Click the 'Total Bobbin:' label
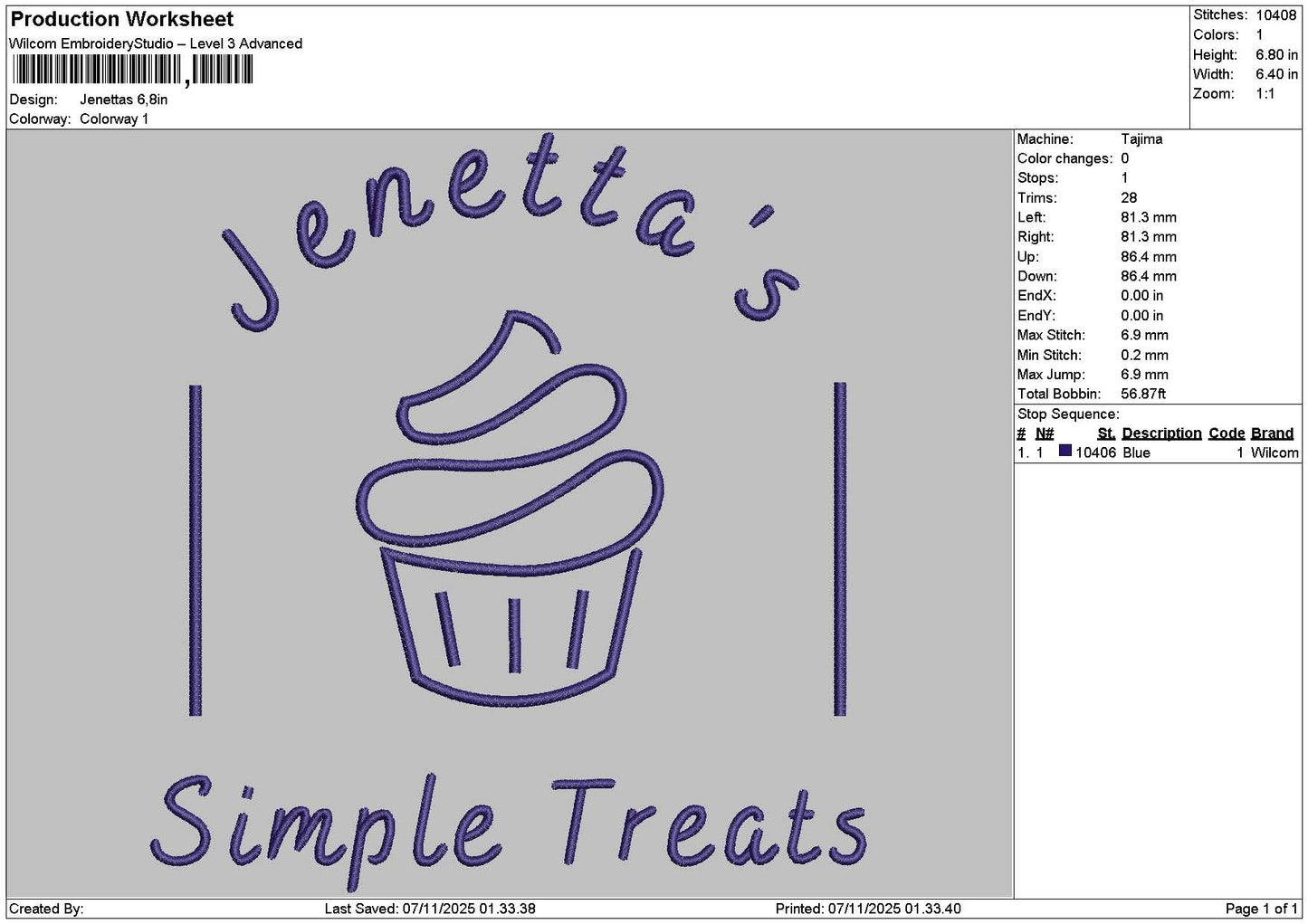This screenshot has height=924, width=1308. click(1058, 394)
